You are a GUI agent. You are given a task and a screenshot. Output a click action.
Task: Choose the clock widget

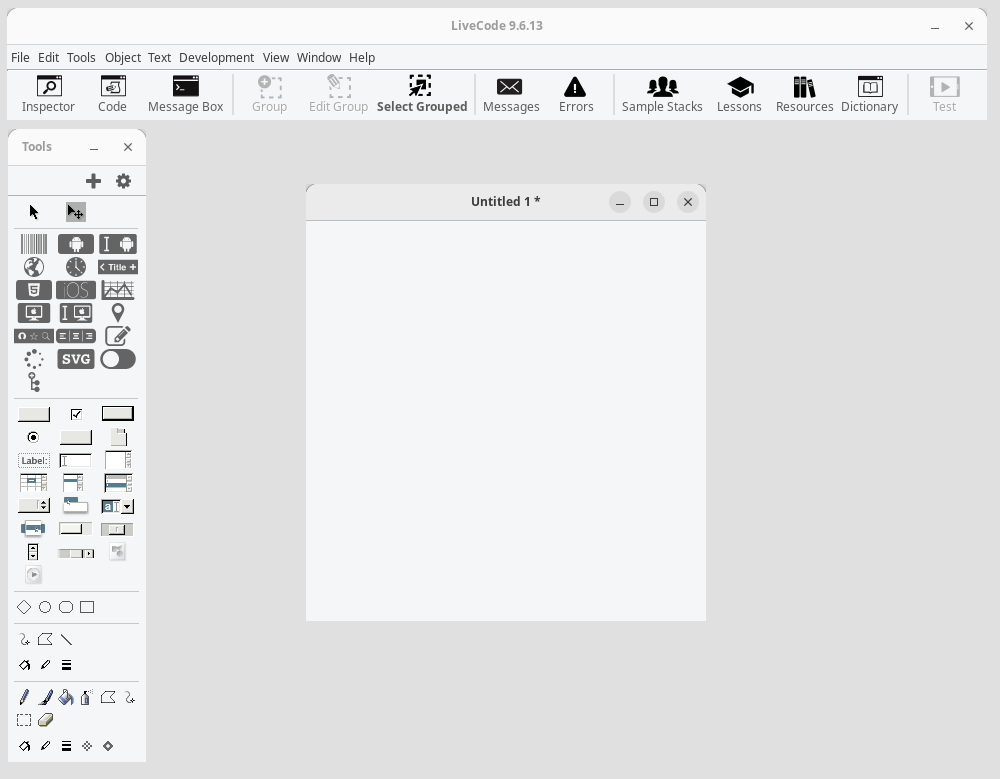tap(76, 267)
